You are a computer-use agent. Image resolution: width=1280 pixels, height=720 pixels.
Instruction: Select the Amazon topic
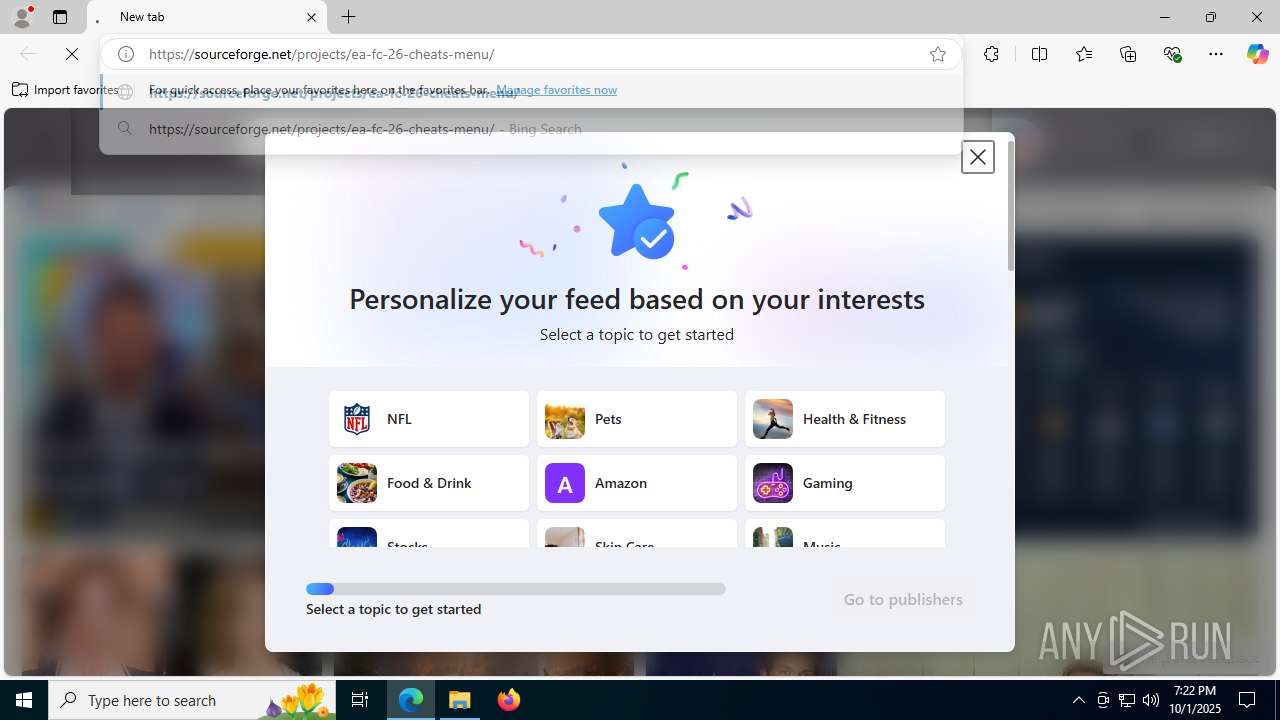pyautogui.click(x=637, y=483)
